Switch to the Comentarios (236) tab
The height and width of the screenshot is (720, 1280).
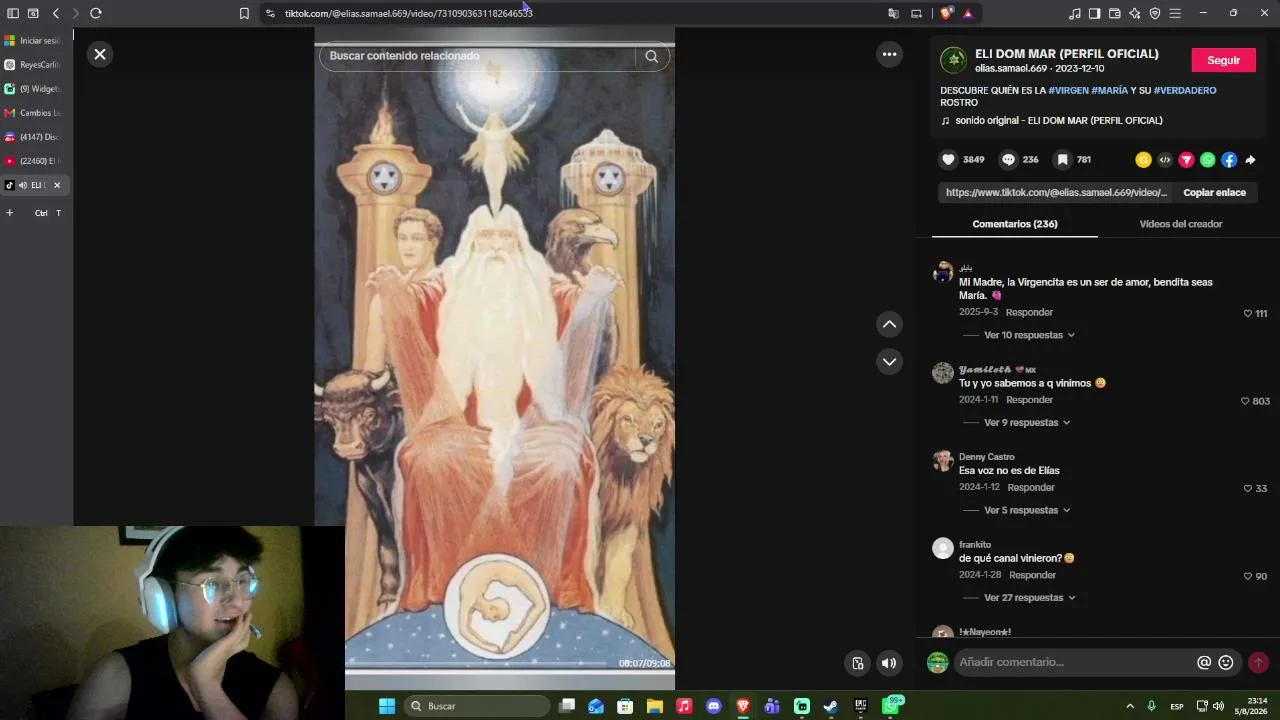click(1014, 224)
